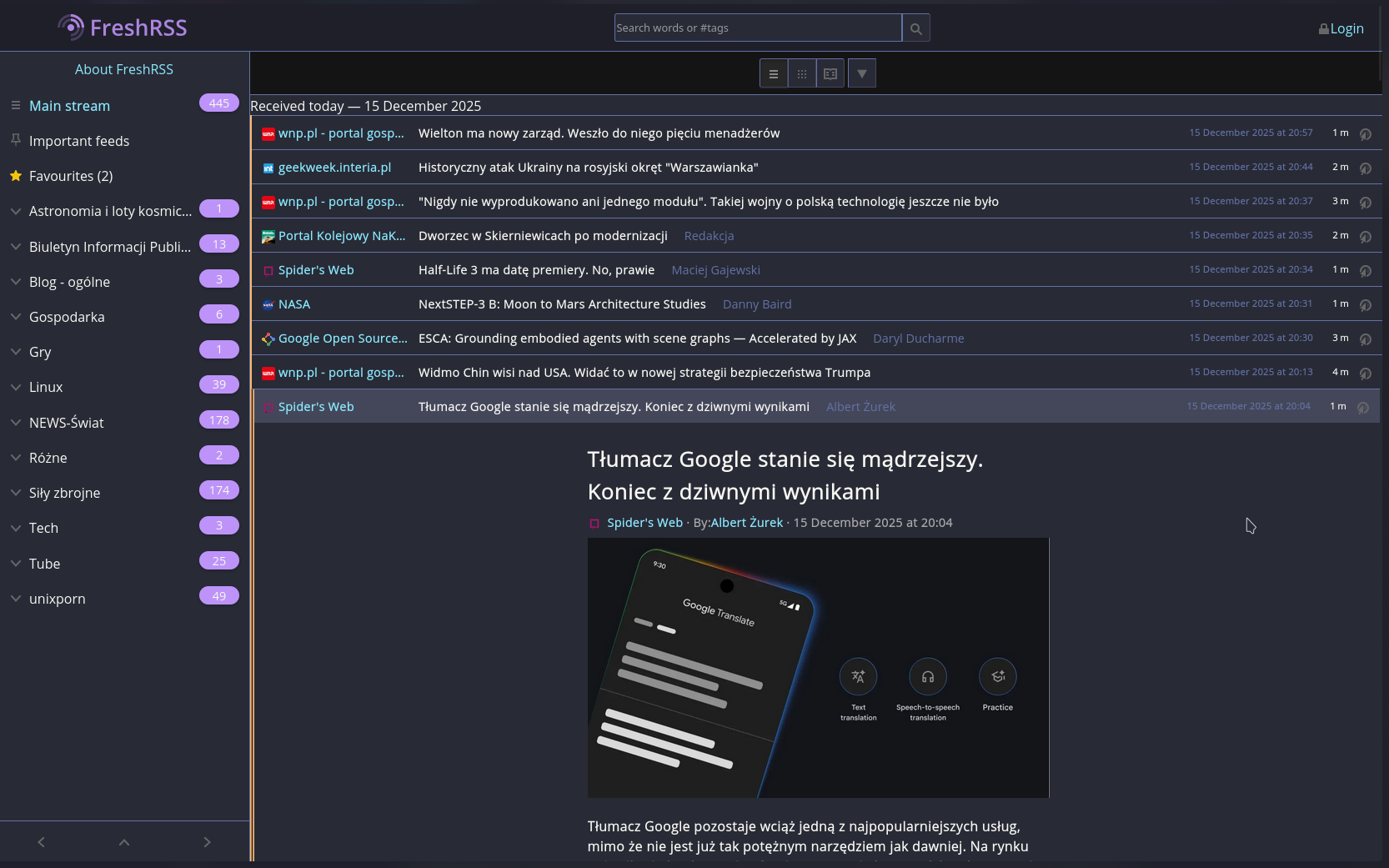This screenshot has width=1389, height=868.
Task: Click the Google Translate article image
Action: coord(818,668)
